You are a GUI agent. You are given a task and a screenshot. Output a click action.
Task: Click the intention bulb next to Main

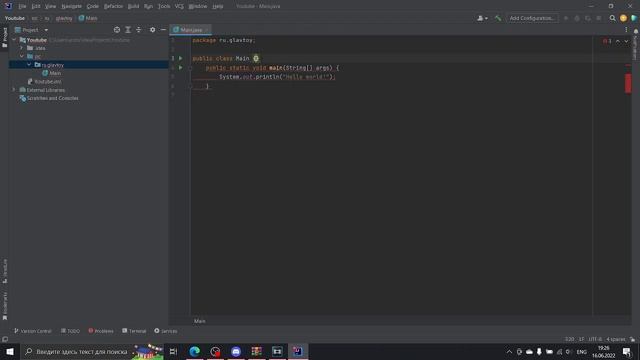(x=256, y=58)
